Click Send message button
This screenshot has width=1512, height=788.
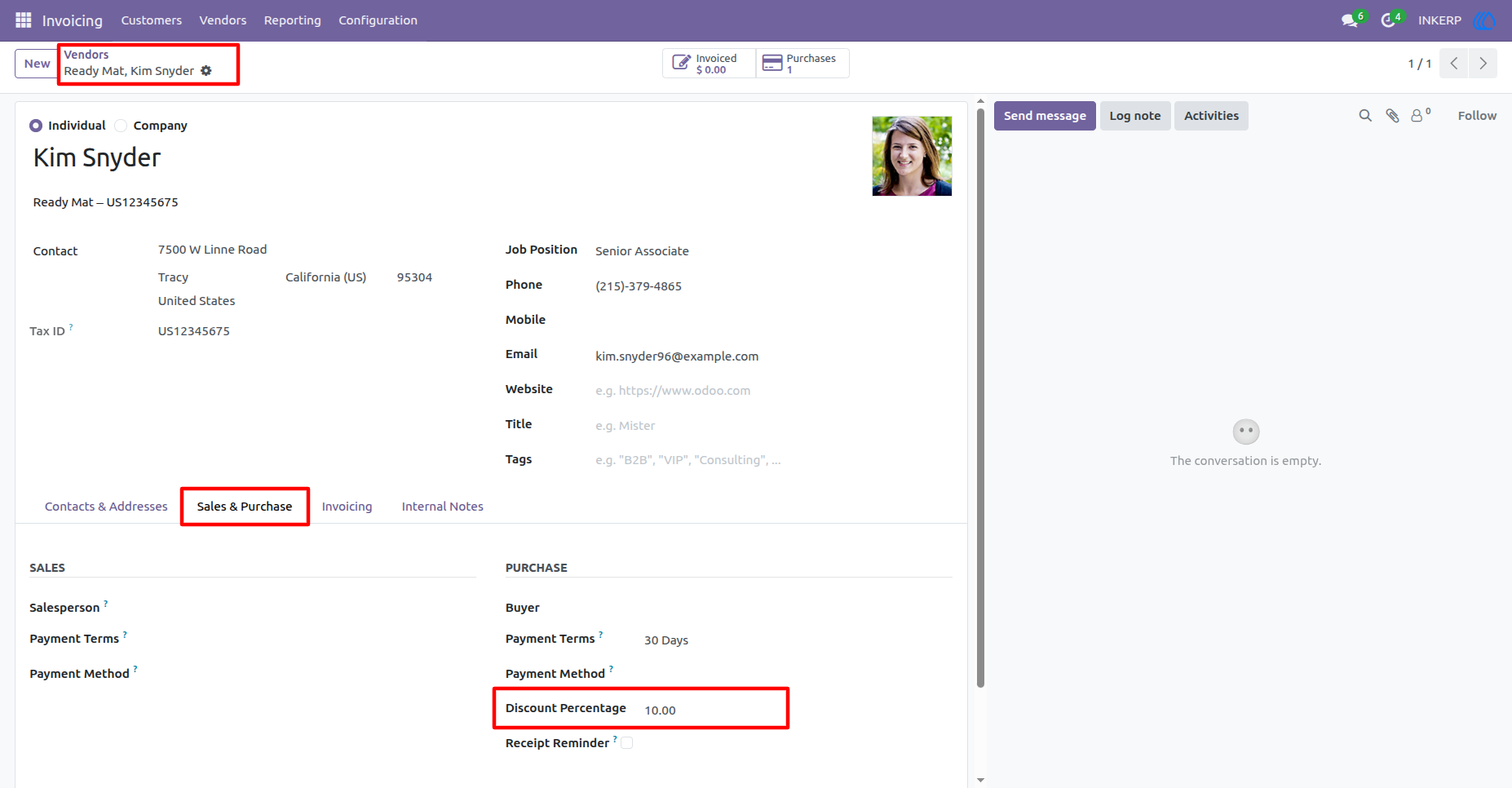tap(1045, 116)
